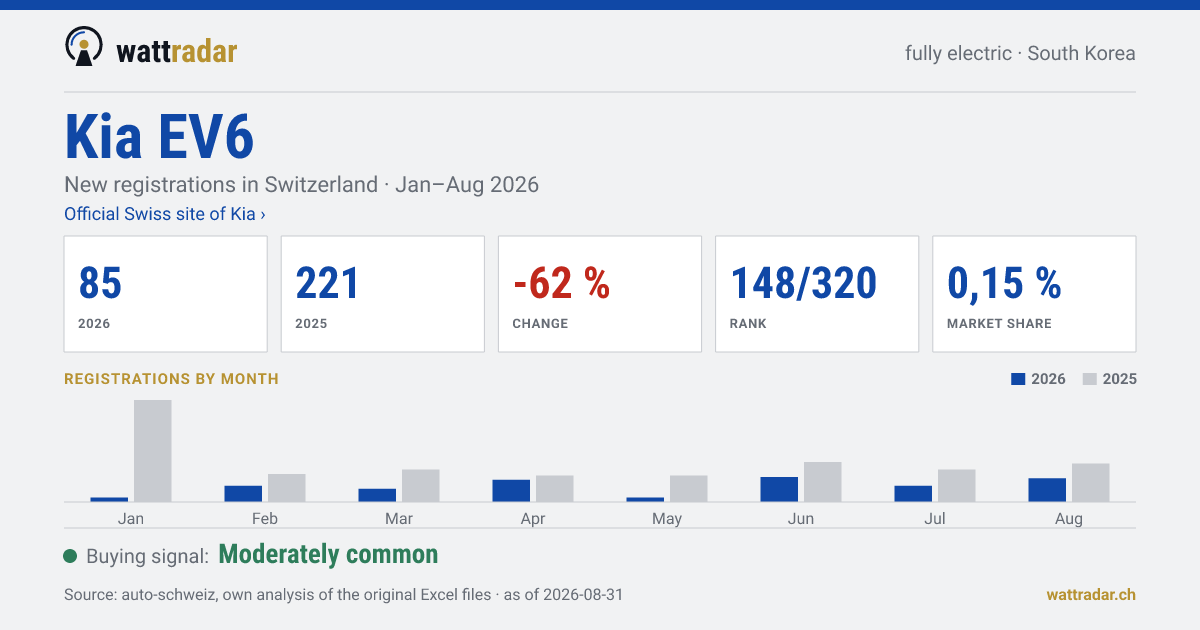This screenshot has height=630, width=1200.
Task: Click the "May" month label
Action: coord(667,519)
